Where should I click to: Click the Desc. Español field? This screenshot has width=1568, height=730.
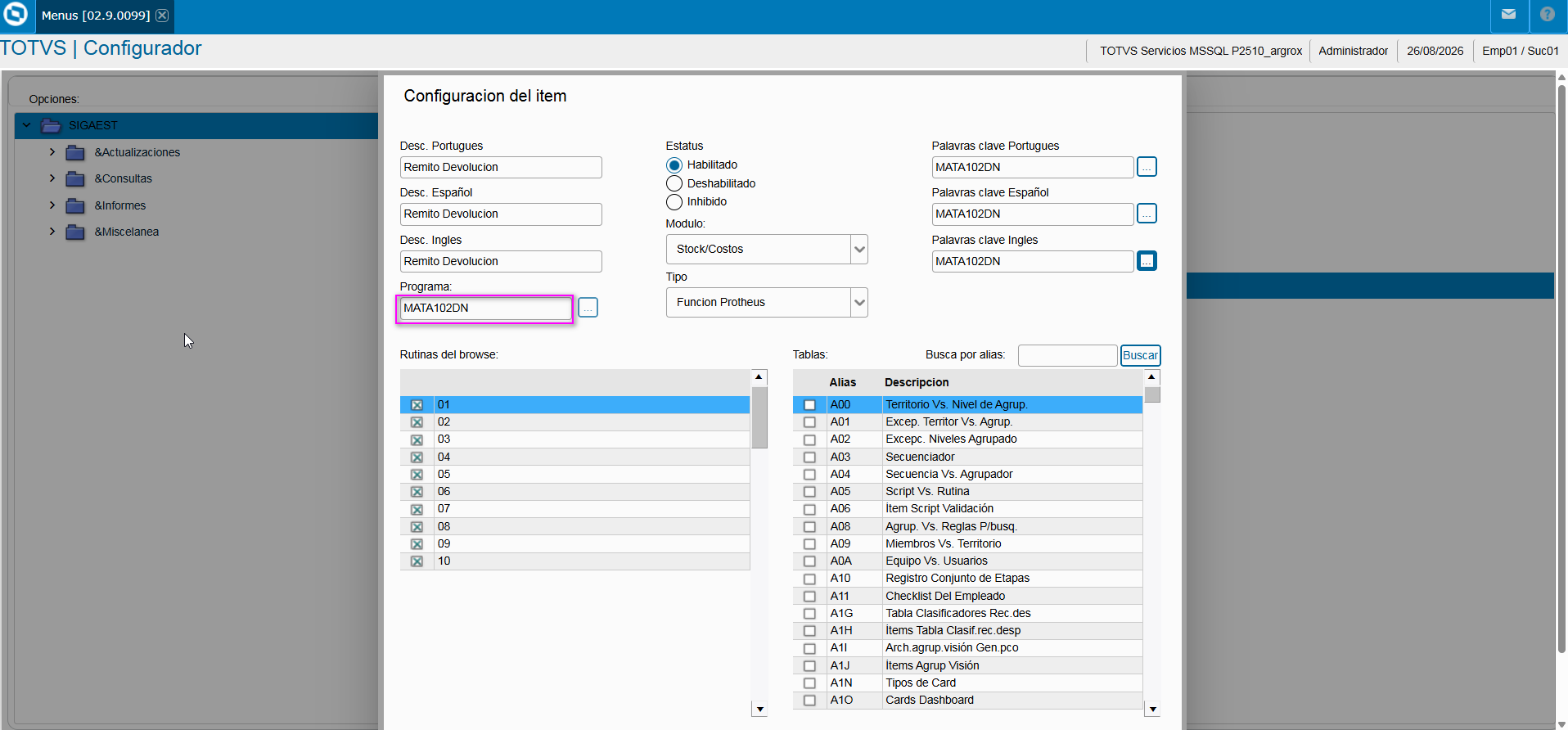(x=501, y=214)
